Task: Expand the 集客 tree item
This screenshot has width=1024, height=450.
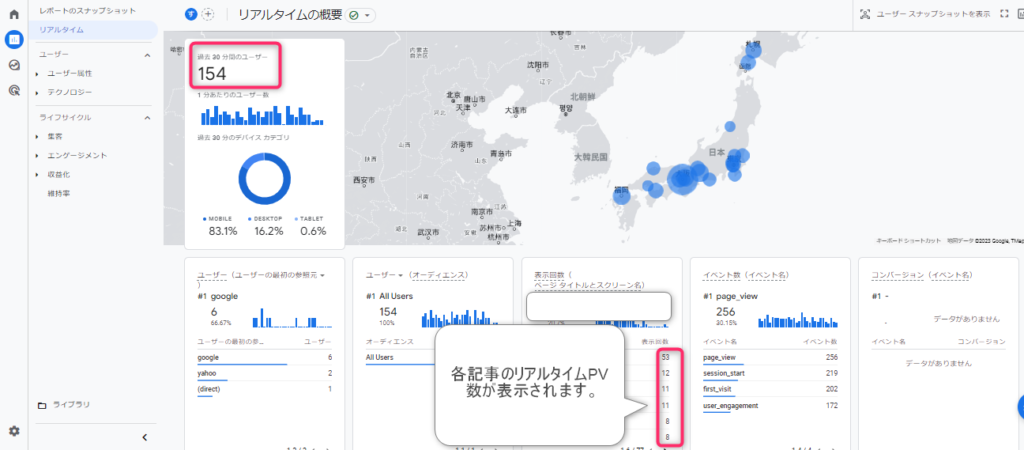Action: [37, 137]
